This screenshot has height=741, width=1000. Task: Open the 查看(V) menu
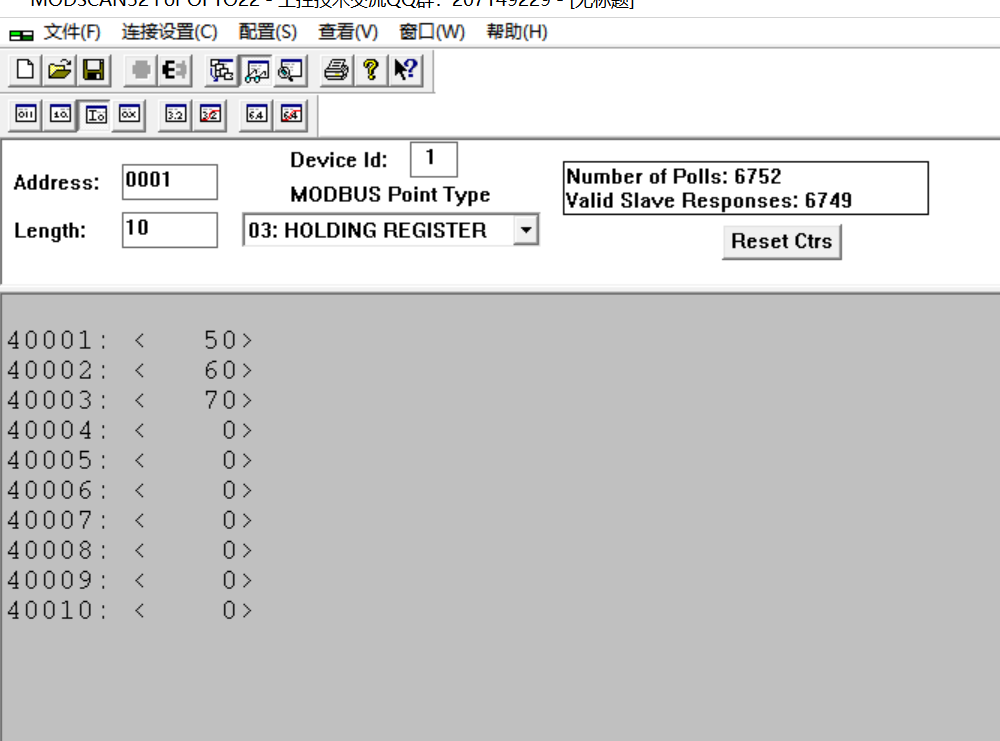click(x=348, y=32)
